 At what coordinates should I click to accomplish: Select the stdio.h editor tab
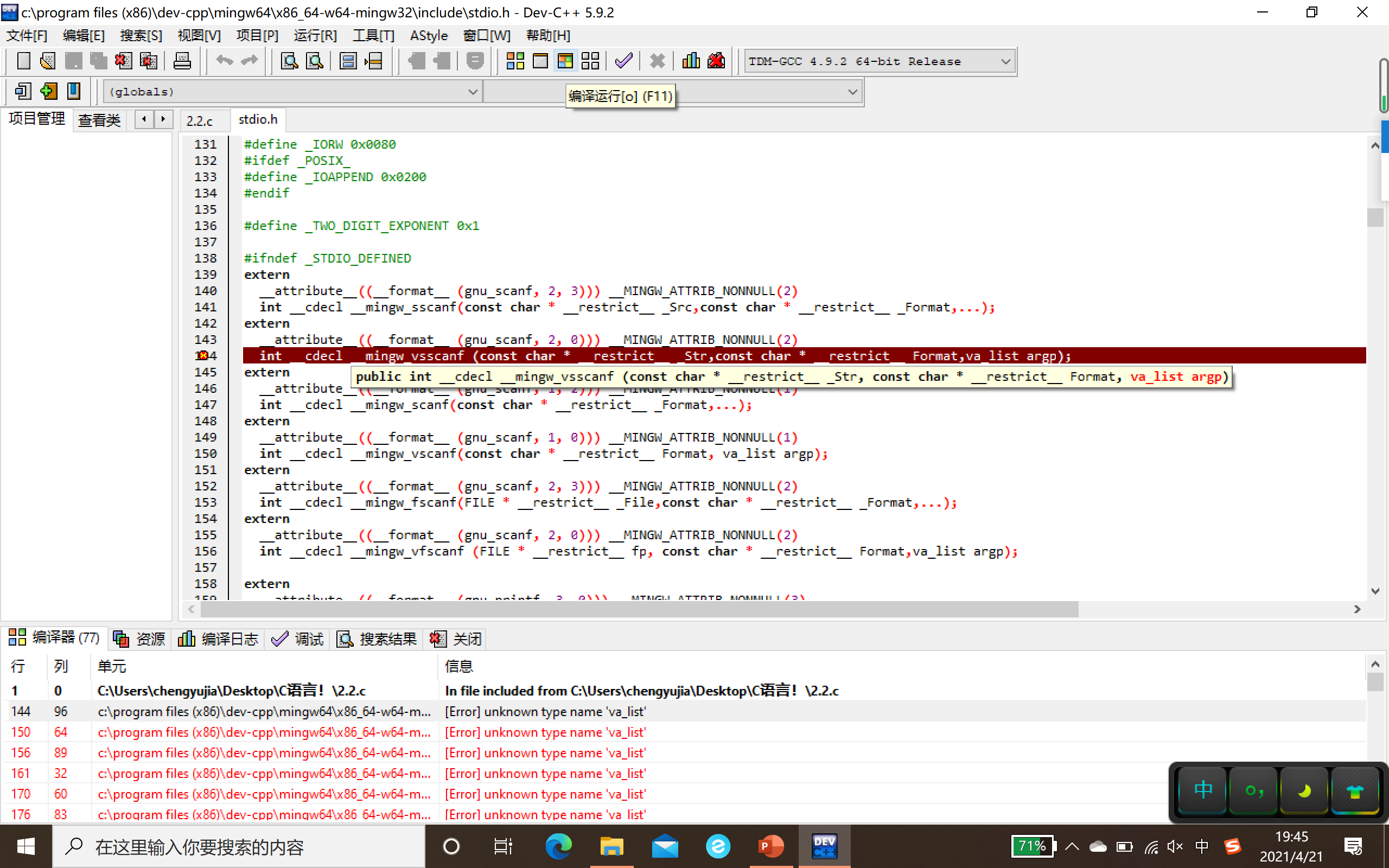pyautogui.click(x=258, y=119)
